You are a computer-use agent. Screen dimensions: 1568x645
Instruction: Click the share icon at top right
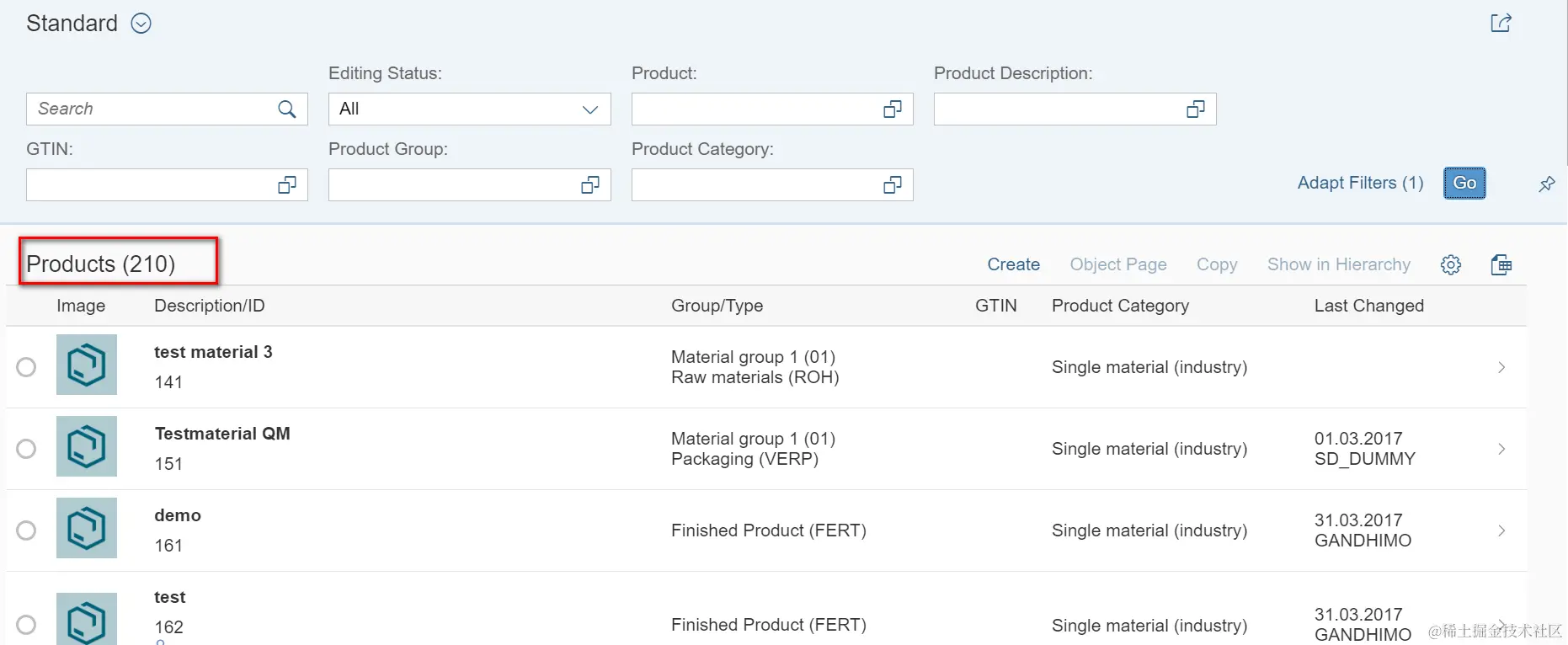click(x=1501, y=23)
